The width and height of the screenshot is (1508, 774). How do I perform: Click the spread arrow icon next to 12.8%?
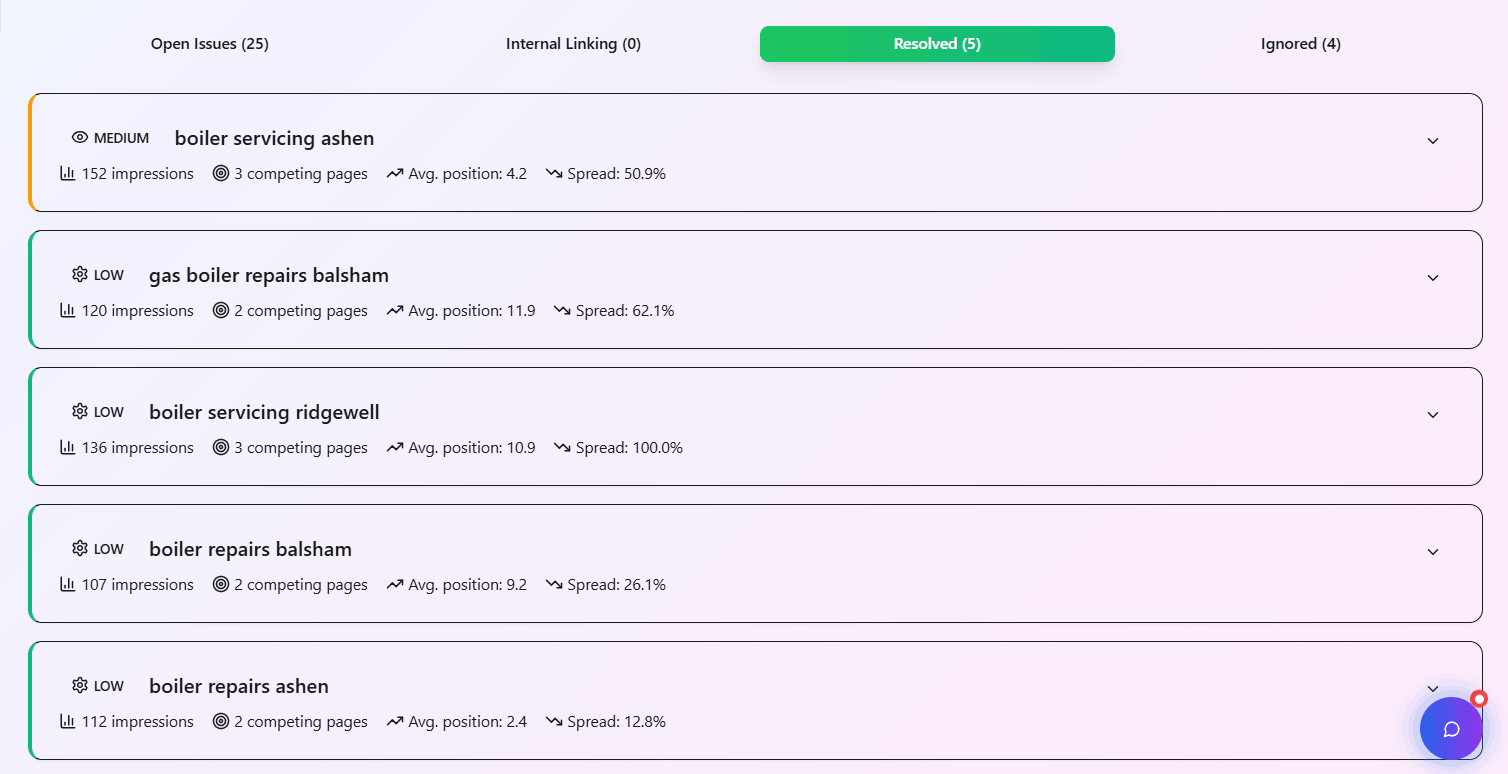tap(554, 721)
